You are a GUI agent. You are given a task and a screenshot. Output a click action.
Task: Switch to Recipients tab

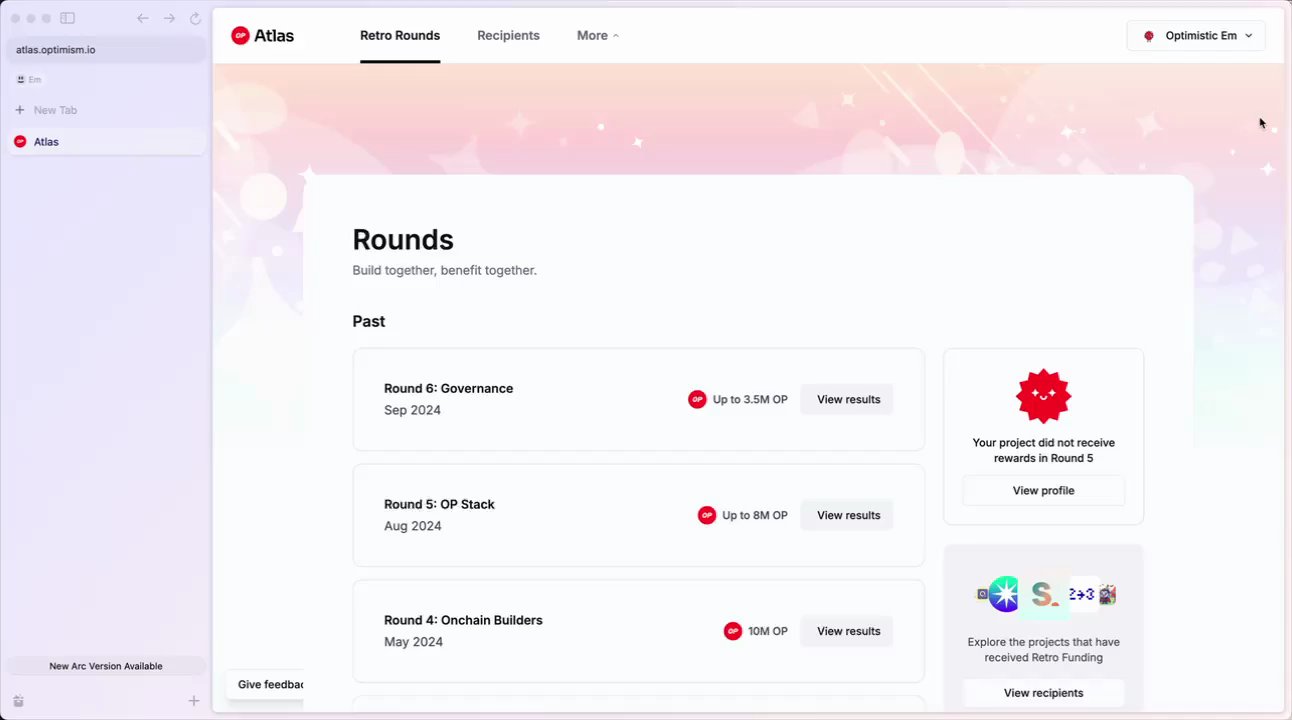tap(508, 36)
